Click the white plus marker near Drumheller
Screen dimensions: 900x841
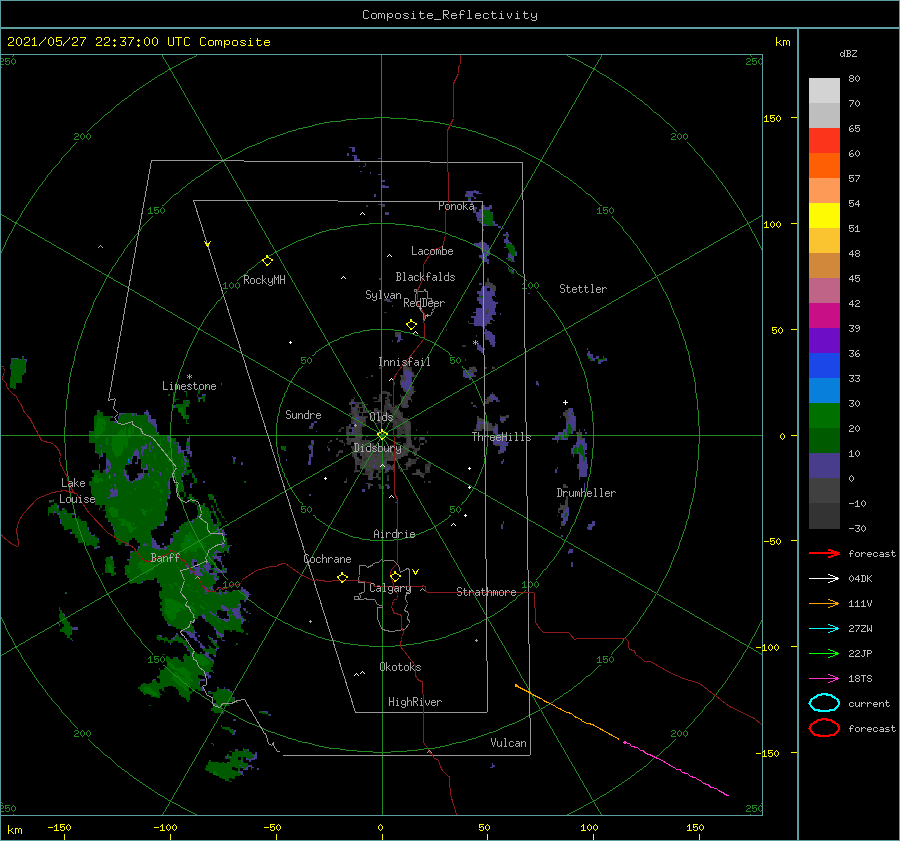pyautogui.click(x=565, y=402)
